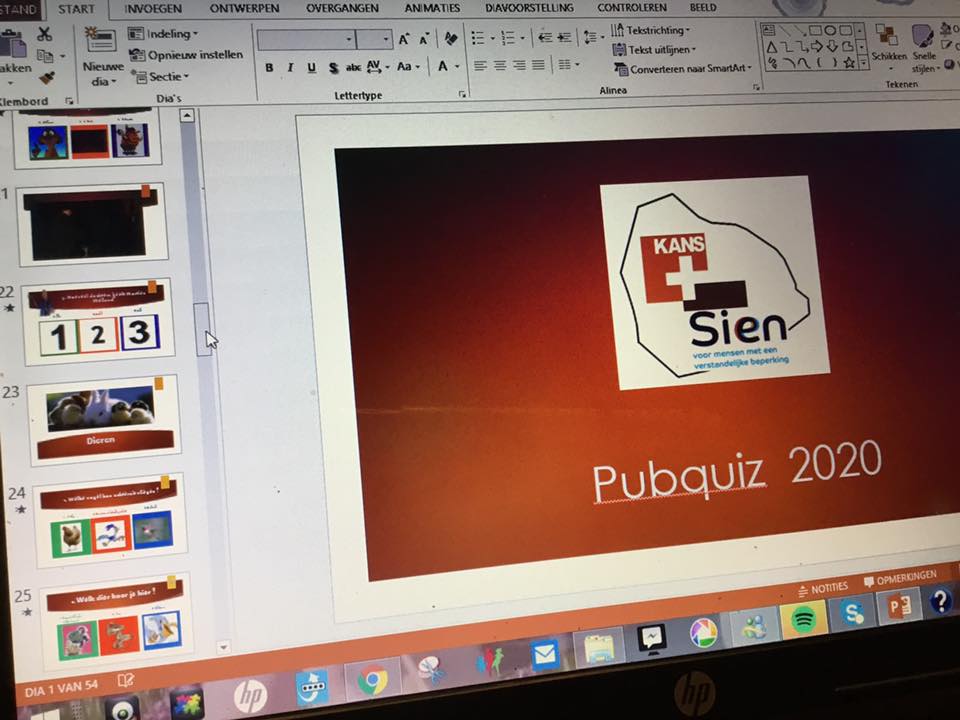Align text right

tap(519, 65)
